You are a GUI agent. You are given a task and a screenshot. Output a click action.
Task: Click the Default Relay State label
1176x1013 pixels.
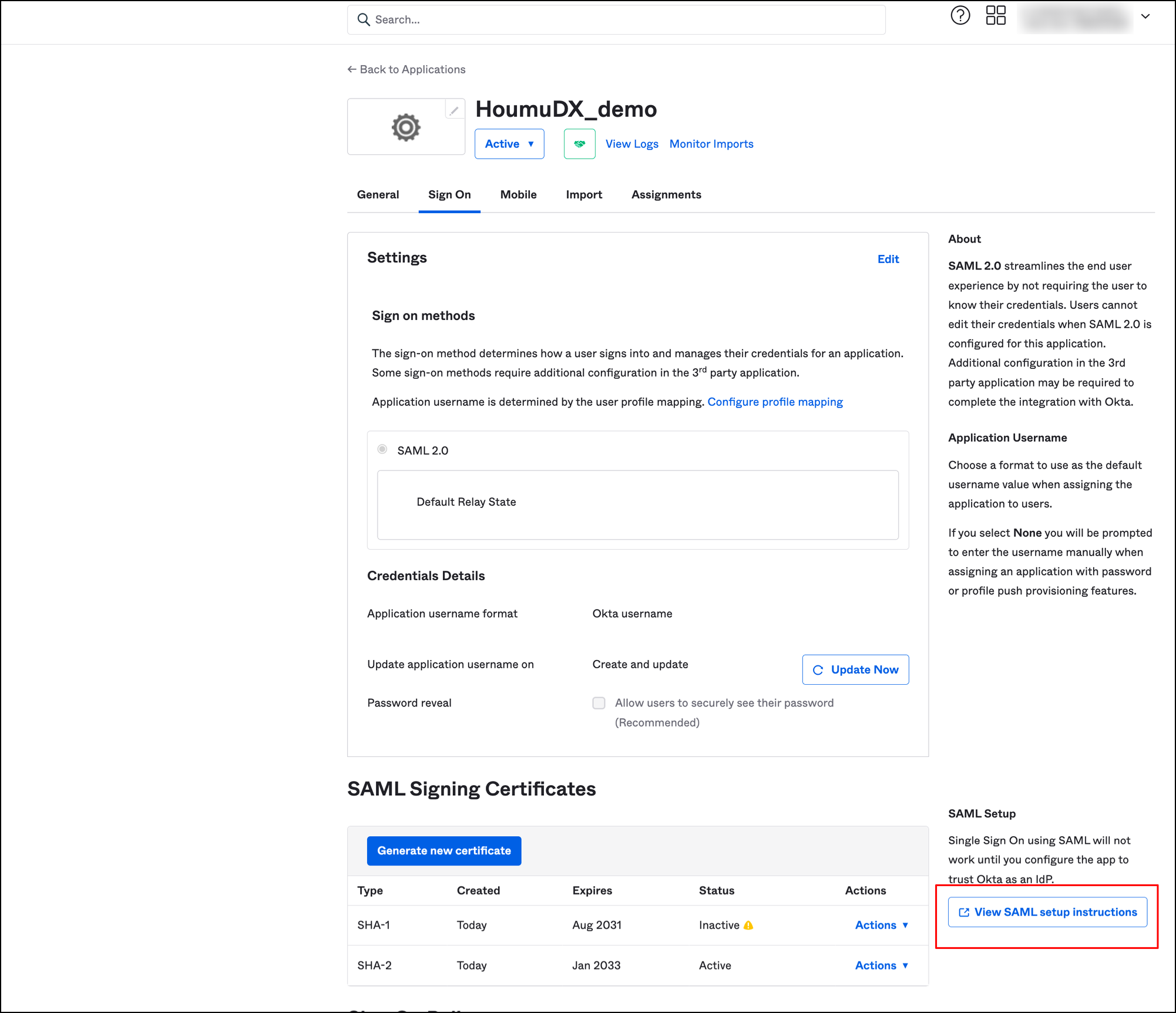pyautogui.click(x=466, y=502)
